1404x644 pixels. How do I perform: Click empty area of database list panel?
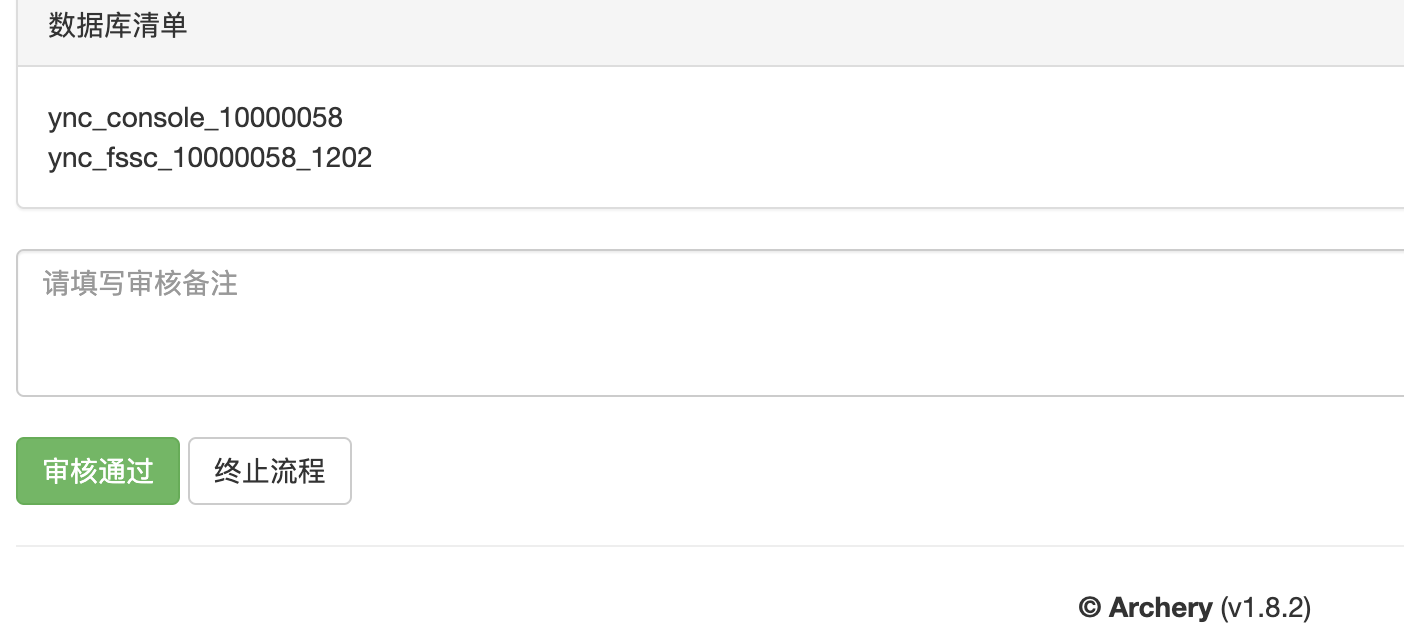(x=850, y=138)
